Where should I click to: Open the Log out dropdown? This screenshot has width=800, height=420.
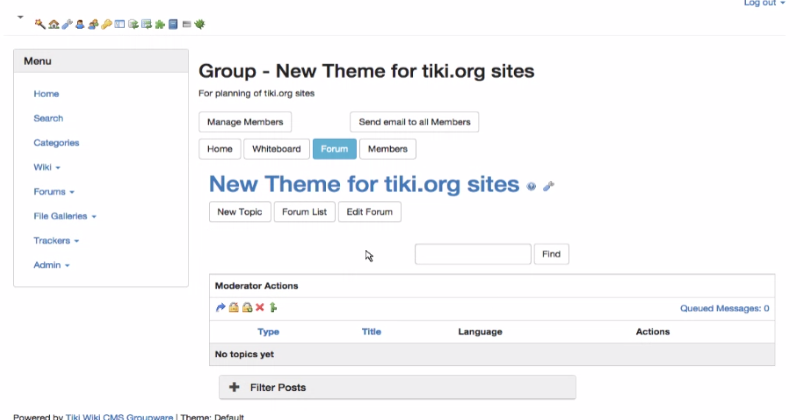[764, 3]
